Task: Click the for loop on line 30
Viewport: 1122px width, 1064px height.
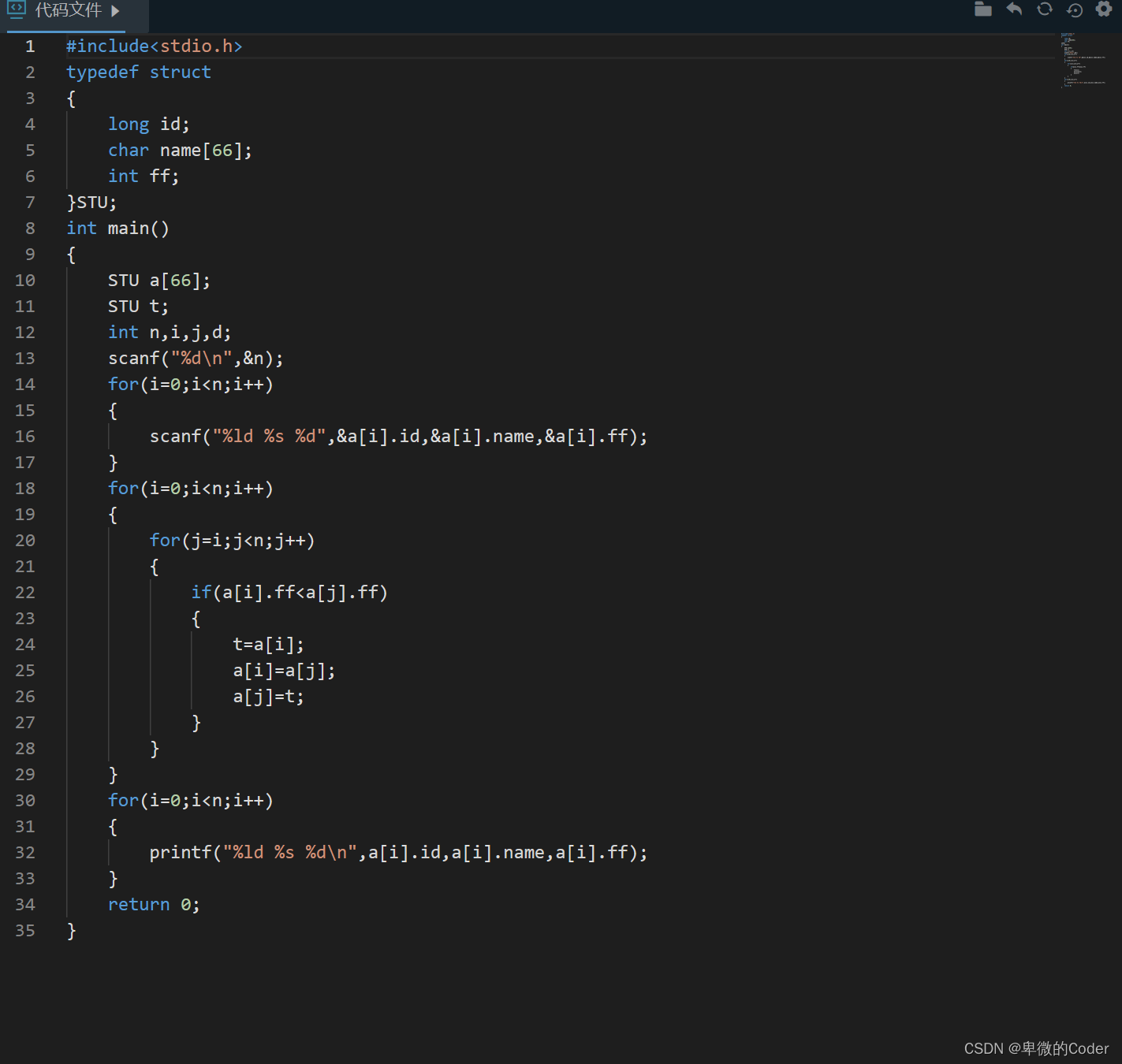Action: [191, 801]
